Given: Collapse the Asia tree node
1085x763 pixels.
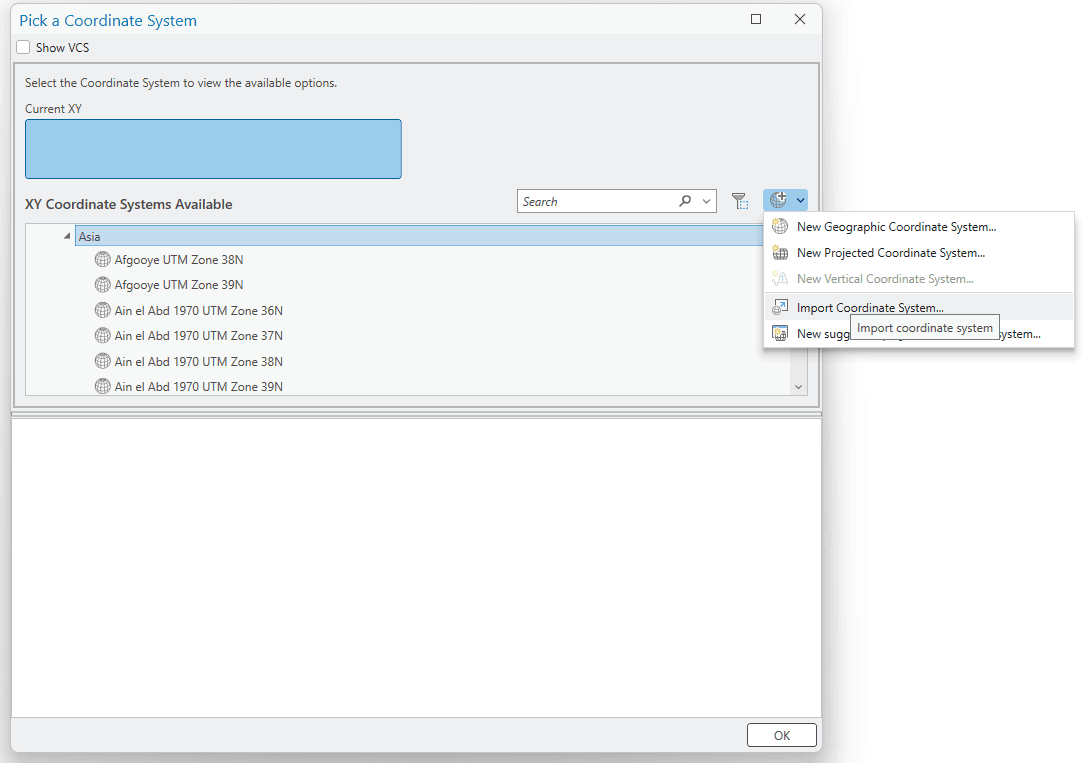Looking at the screenshot, I should (67, 236).
